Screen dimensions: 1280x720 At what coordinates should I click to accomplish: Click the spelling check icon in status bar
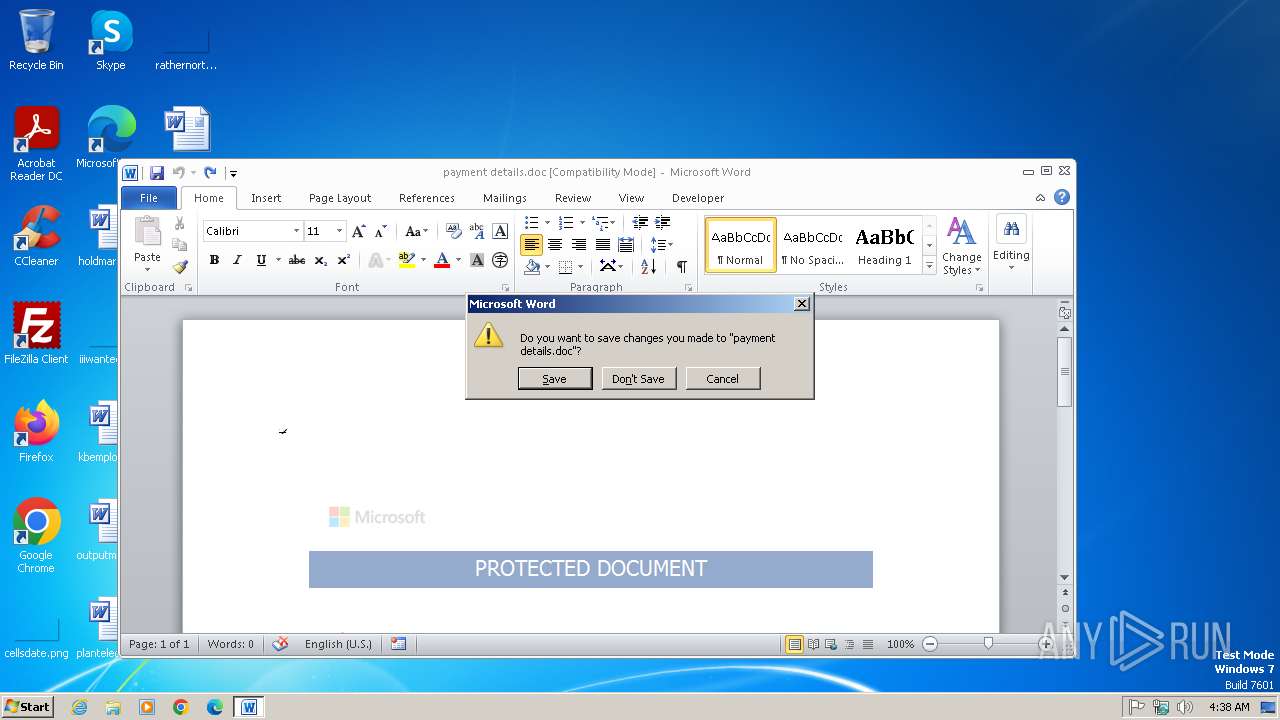pos(280,644)
